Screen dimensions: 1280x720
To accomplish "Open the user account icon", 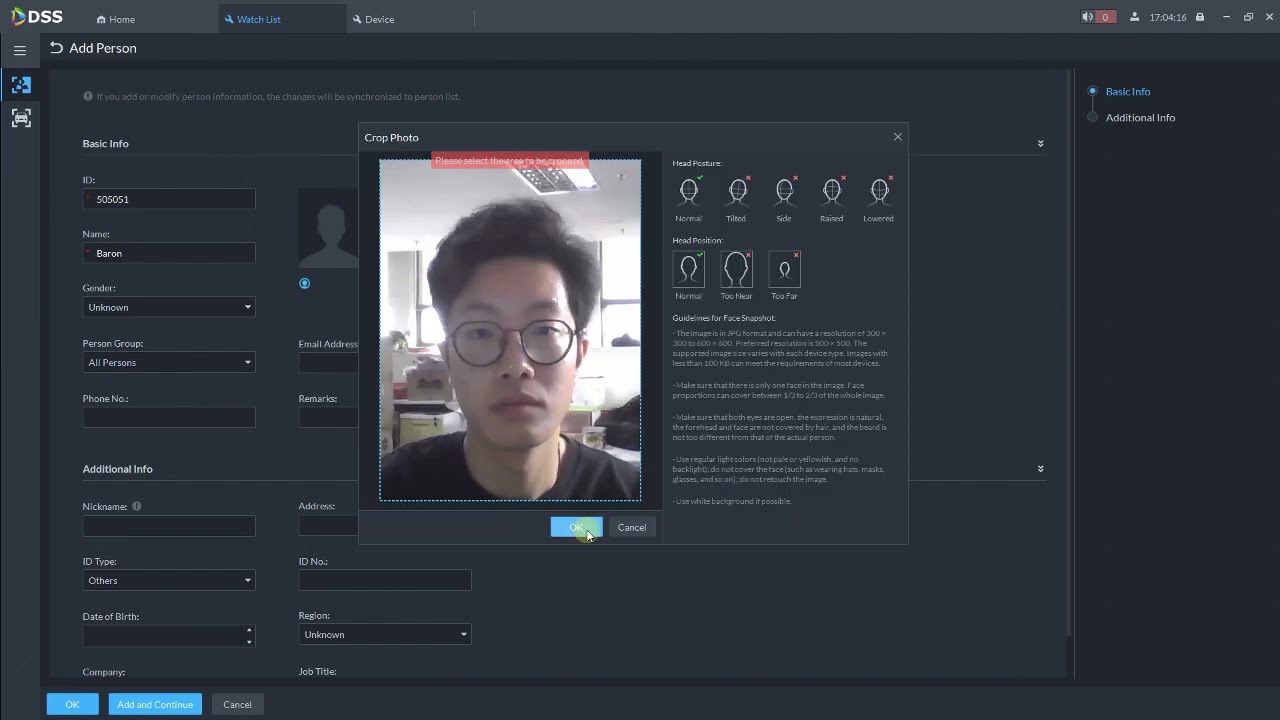I will (1134, 17).
